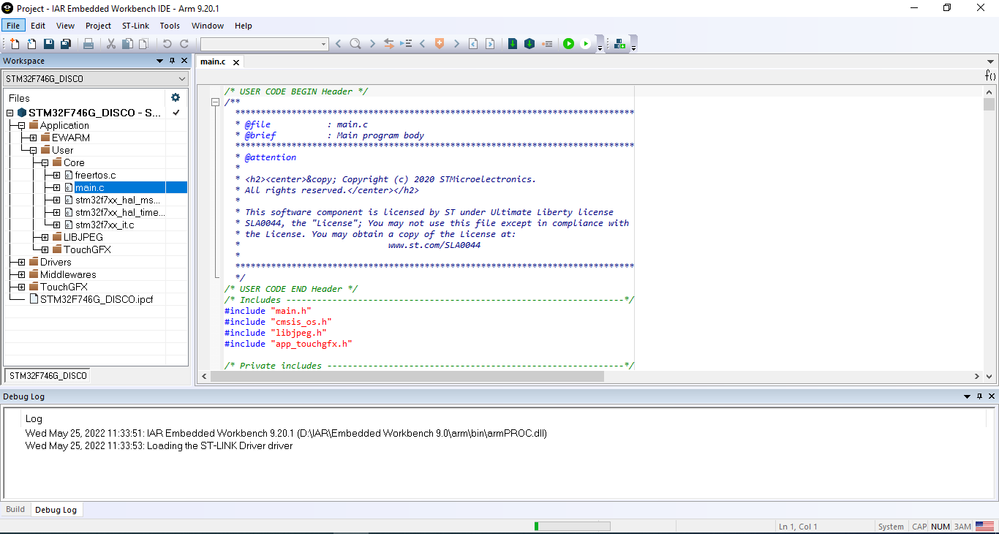999x534 pixels.
Task: Expand the Drivers folder
Action: (x=22, y=262)
